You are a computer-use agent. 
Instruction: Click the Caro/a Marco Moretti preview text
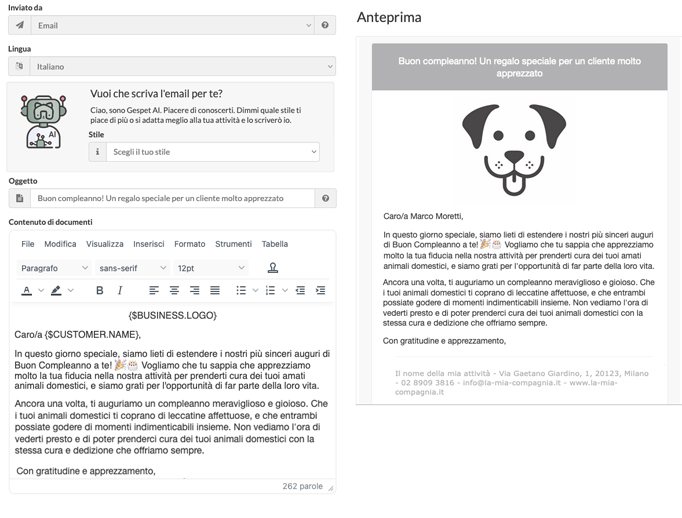[x=423, y=216]
